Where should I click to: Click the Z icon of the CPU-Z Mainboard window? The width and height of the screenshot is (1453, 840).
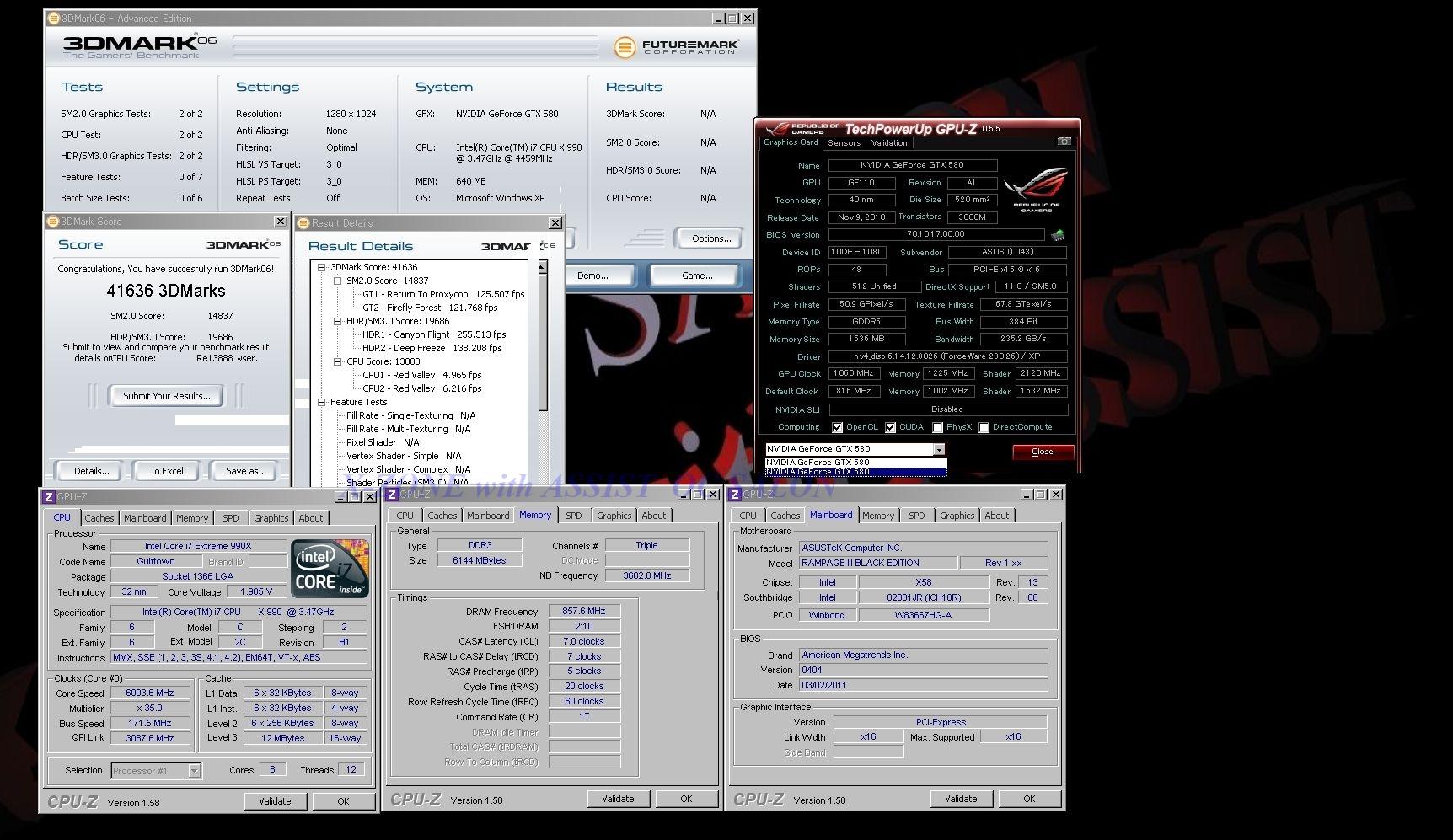click(x=735, y=494)
